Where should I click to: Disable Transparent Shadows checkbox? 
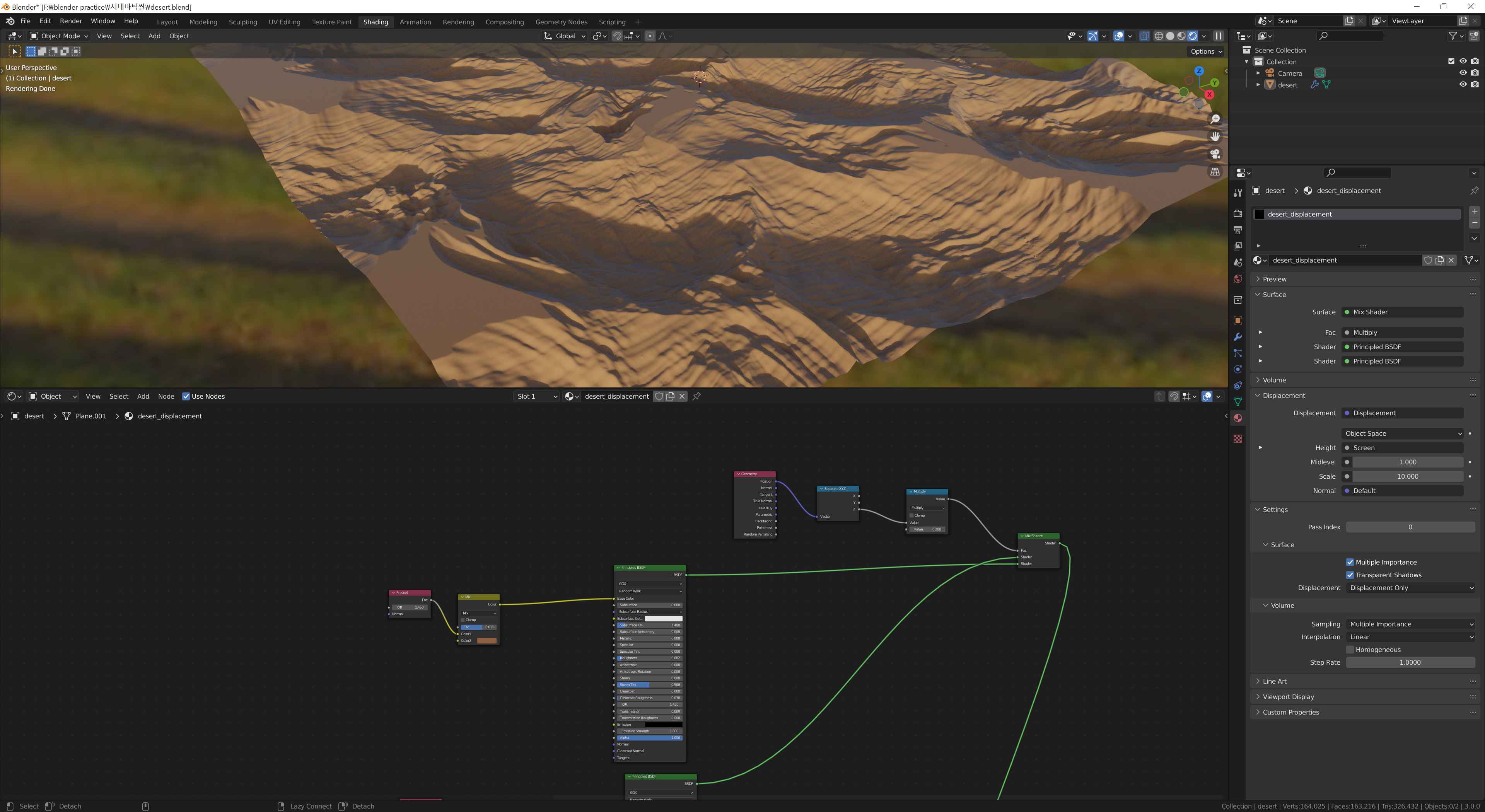[1350, 575]
